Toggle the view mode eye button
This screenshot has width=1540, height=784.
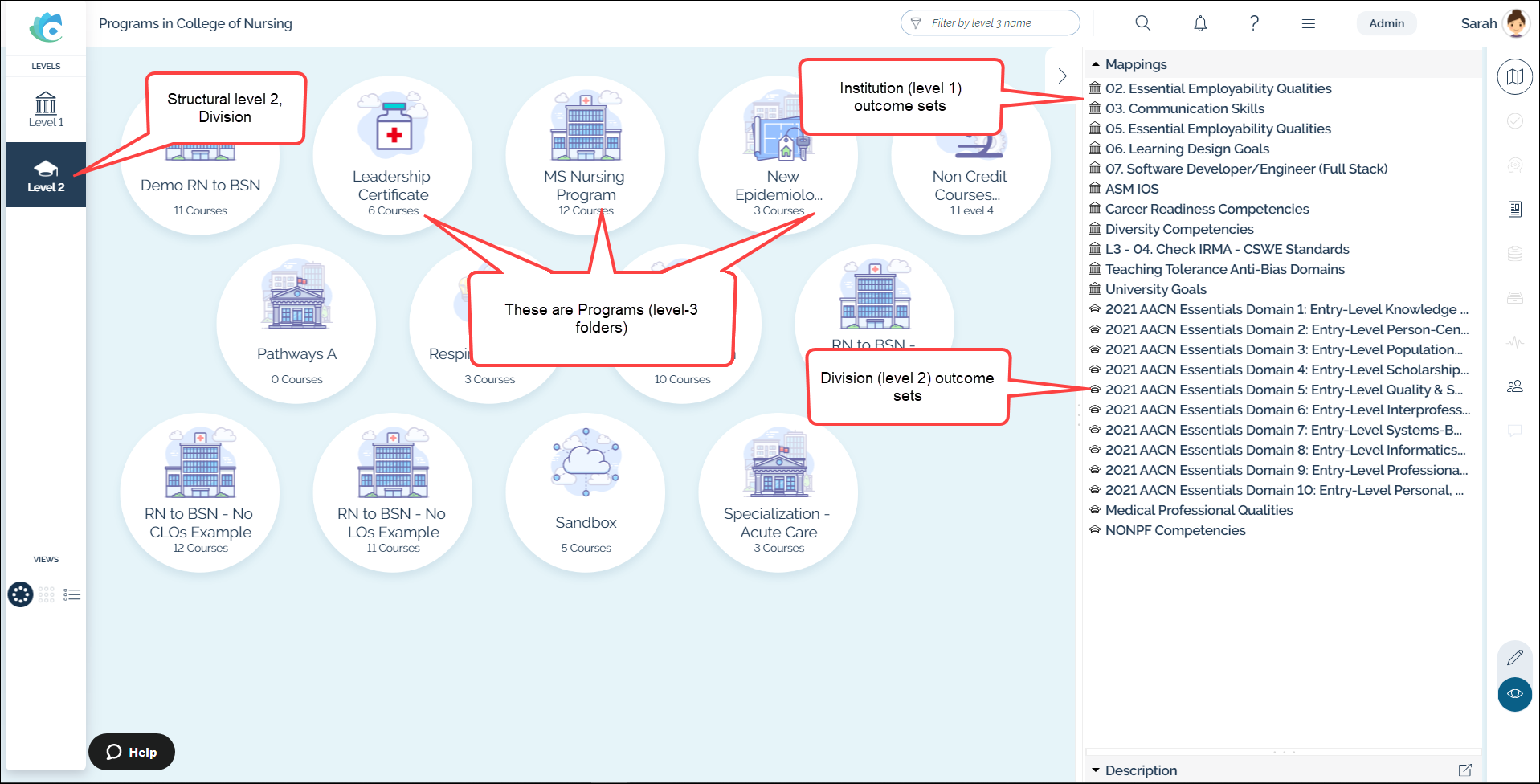[1515, 694]
